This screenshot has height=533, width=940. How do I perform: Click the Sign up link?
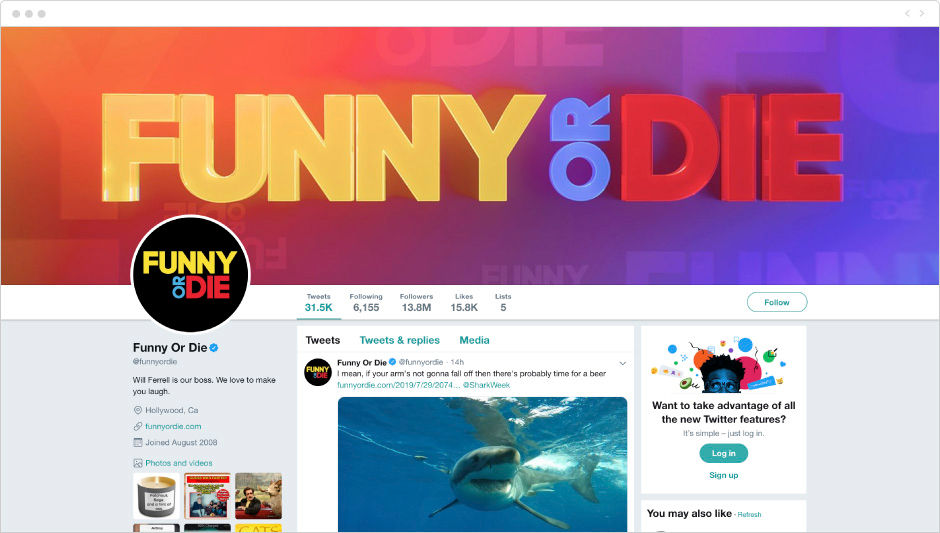pos(724,475)
